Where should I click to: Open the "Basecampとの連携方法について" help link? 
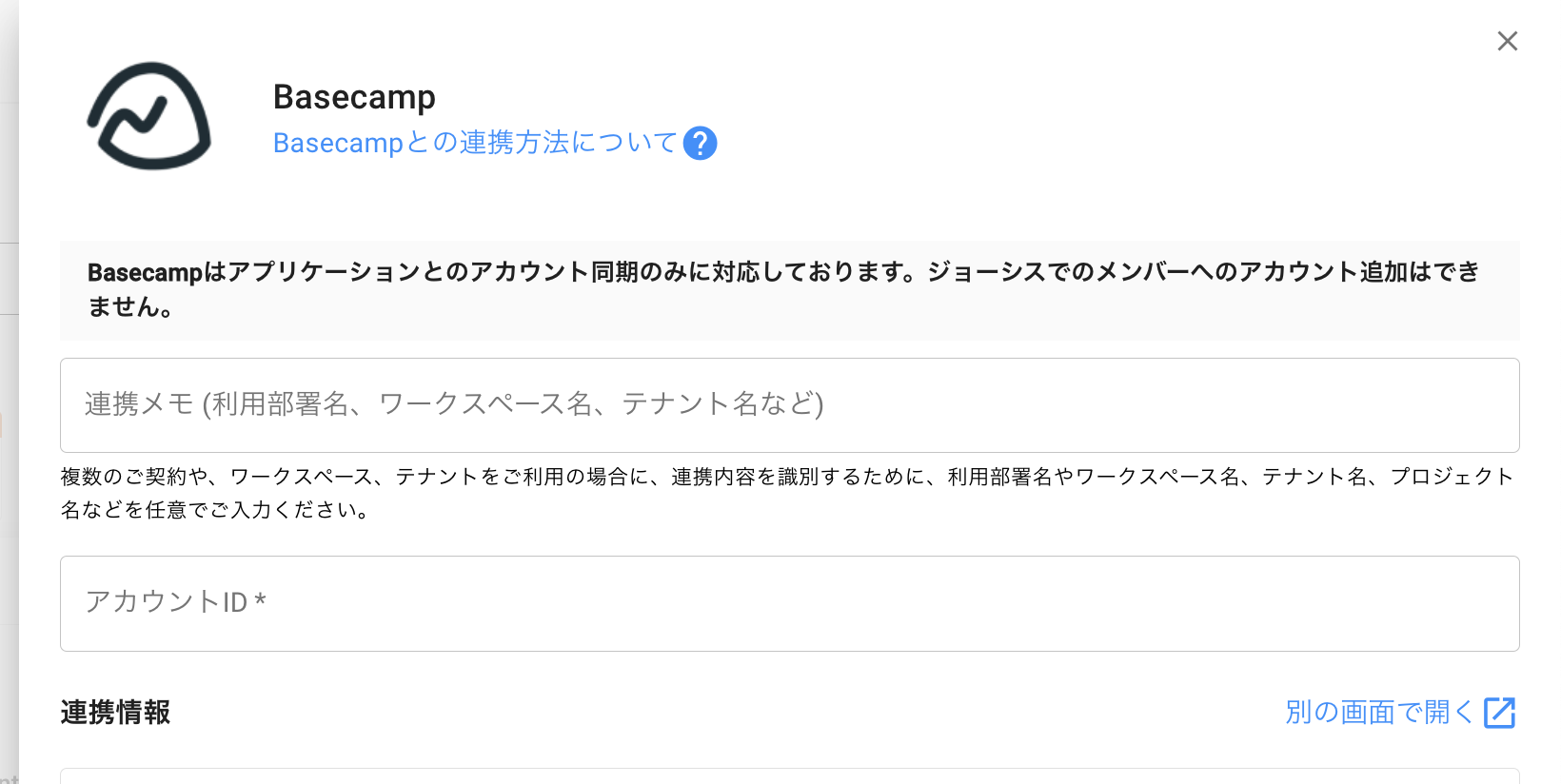pos(474,143)
